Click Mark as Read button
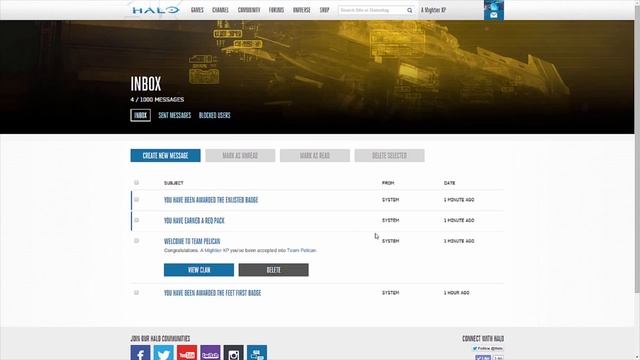 (315, 156)
